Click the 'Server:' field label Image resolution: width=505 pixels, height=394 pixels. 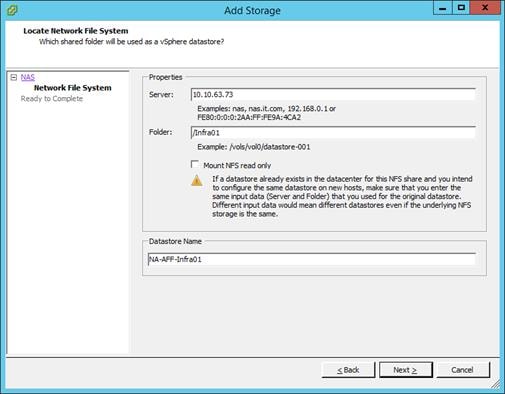[161, 95]
